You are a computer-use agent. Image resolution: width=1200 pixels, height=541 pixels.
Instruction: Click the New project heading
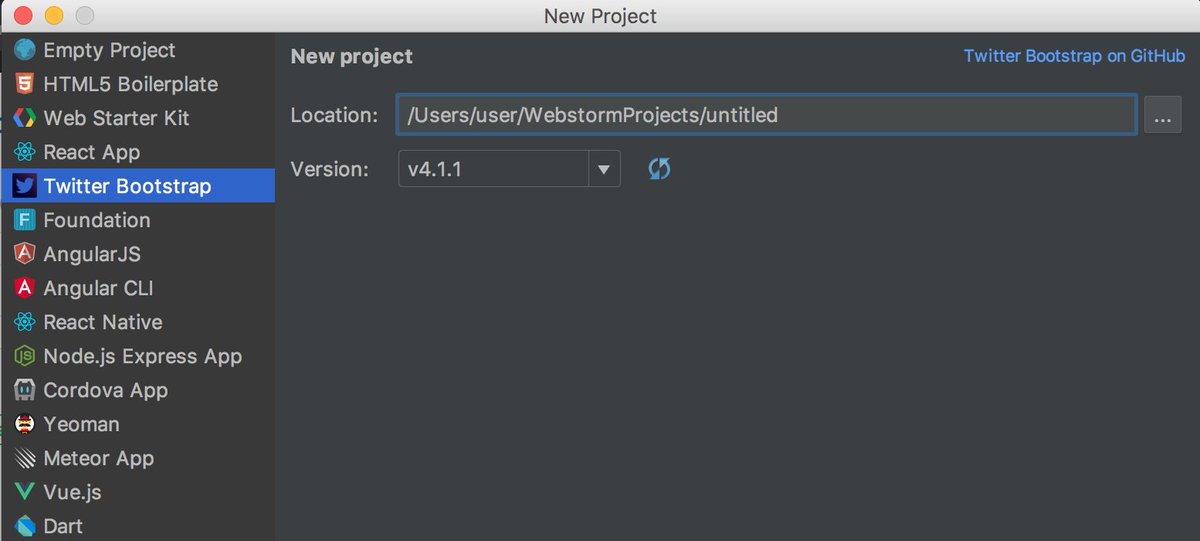pos(352,57)
